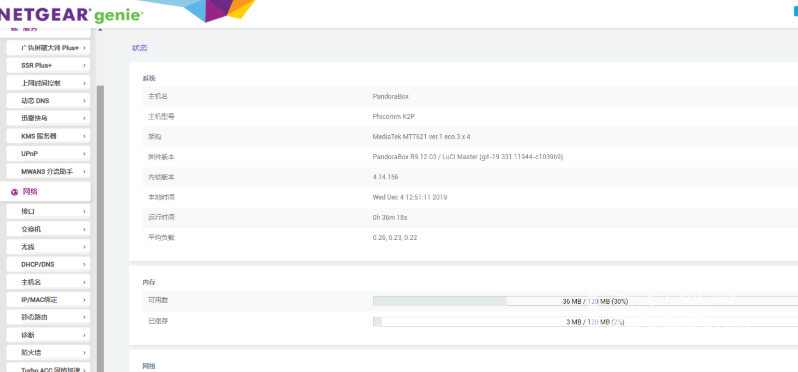This screenshot has height=372, width=798.
Task: Open 接口 under 网络
Action: point(48,211)
